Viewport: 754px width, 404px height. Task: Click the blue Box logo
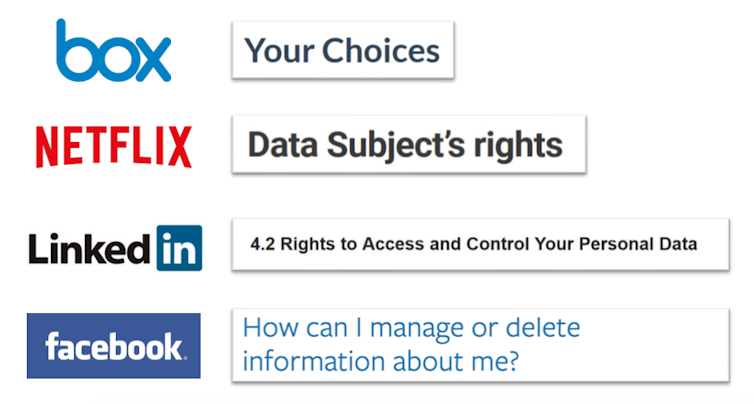[x=113, y=51]
